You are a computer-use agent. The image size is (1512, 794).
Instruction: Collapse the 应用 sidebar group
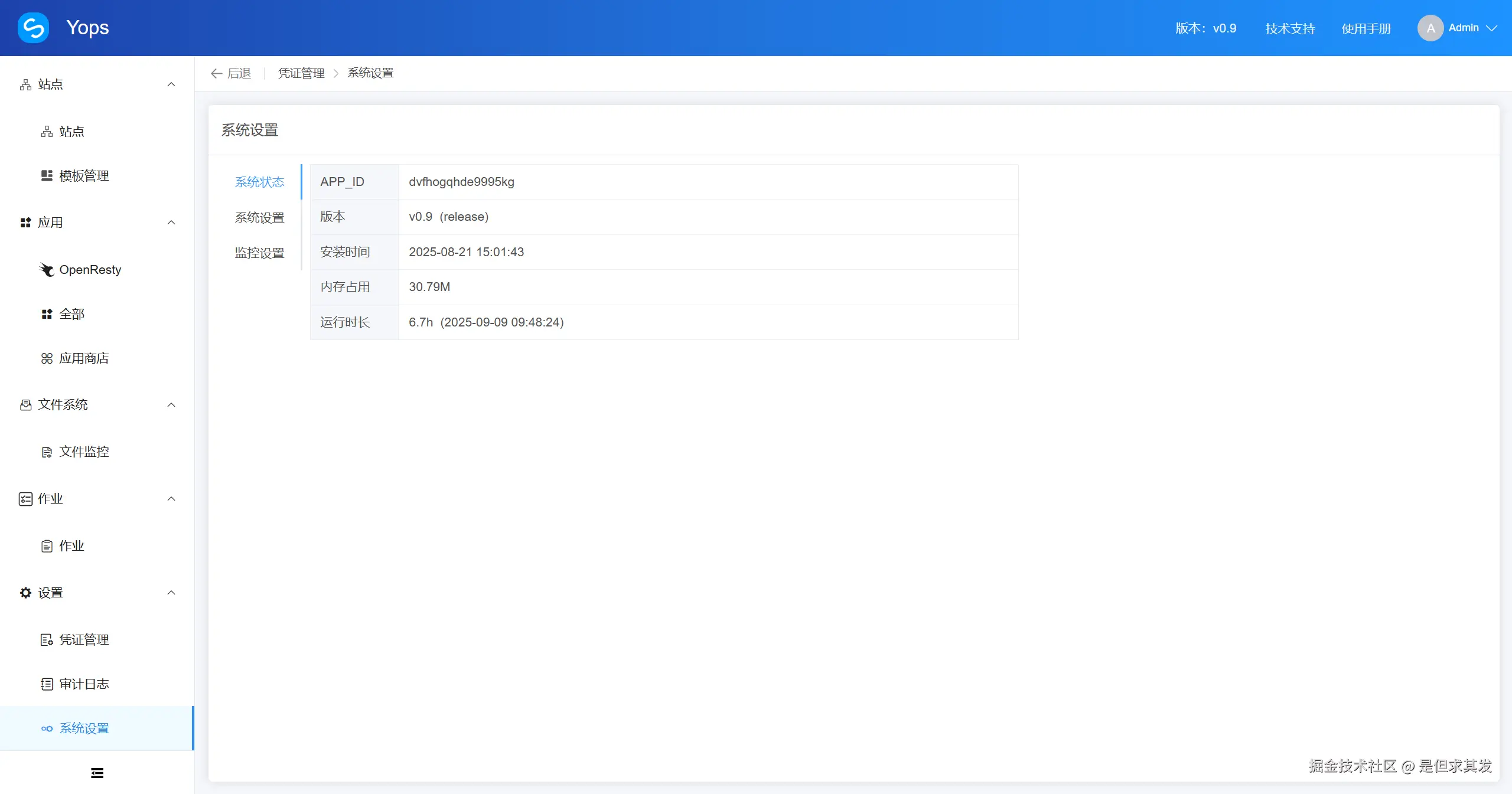(171, 223)
